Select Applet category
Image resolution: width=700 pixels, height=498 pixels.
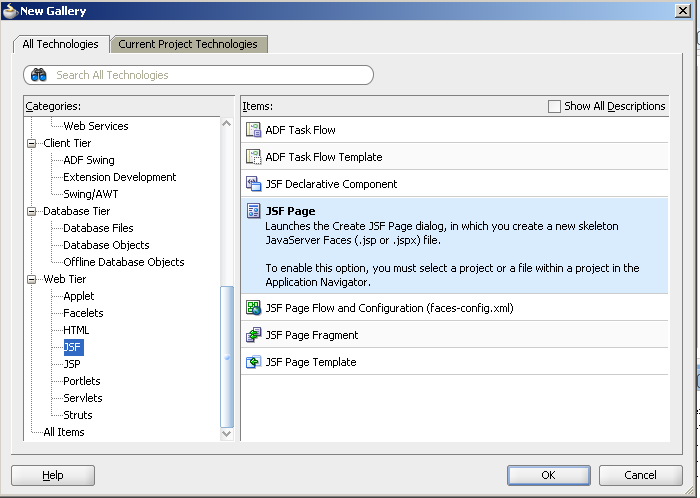point(79,296)
